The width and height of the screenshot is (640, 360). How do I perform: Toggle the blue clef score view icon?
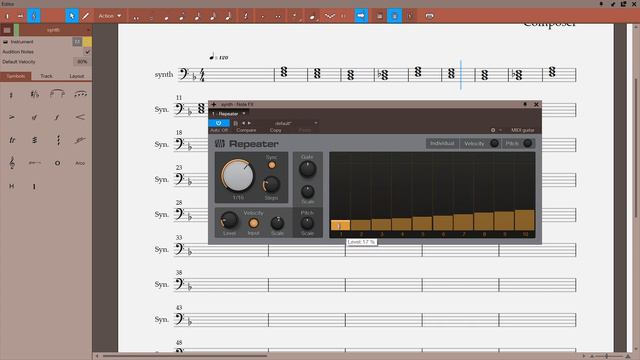point(34,16)
